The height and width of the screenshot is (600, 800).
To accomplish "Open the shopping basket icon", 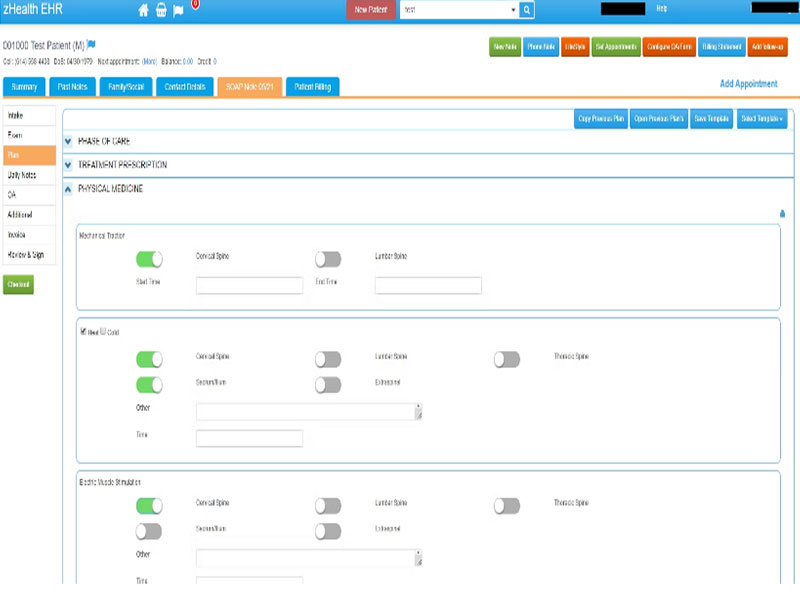I will click(x=161, y=10).
